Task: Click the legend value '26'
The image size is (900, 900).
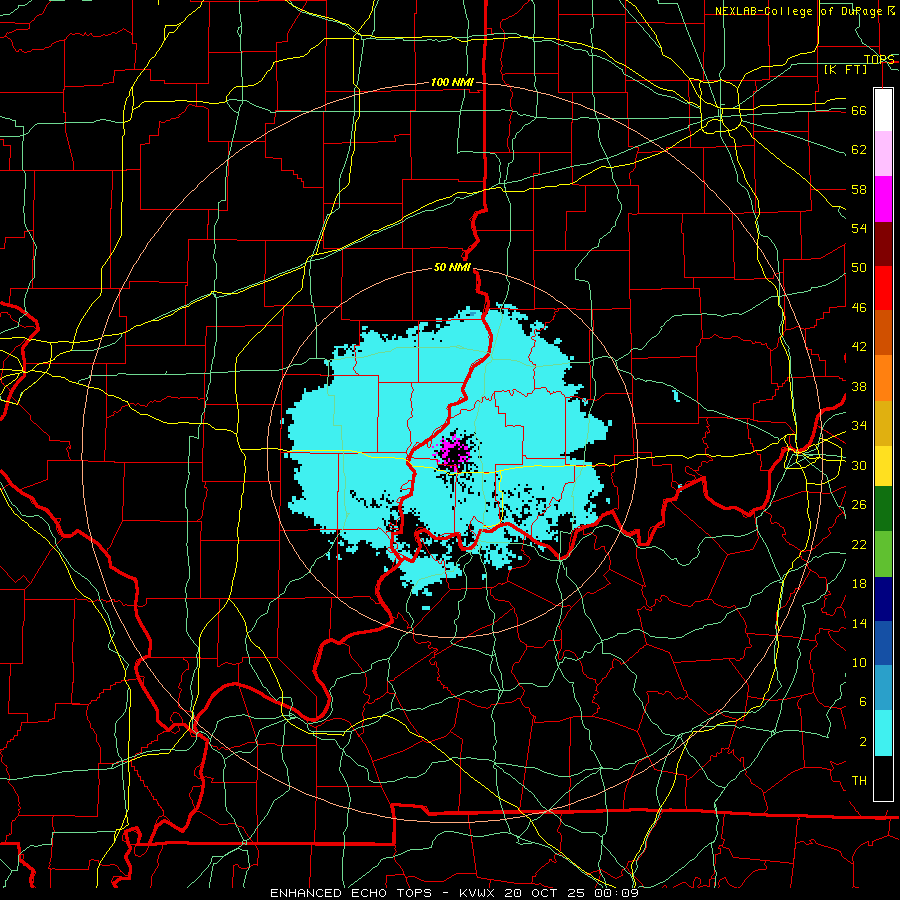Action: click(x=859, y=505)
